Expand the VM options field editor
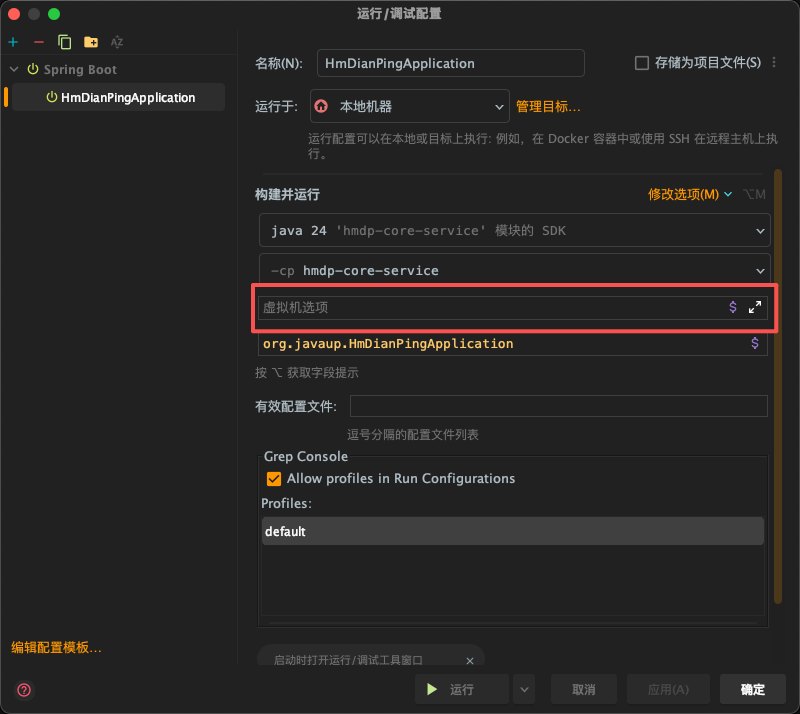Image resolution: width=800 pixels, height=714 pixels. click(x=754, y=307)
